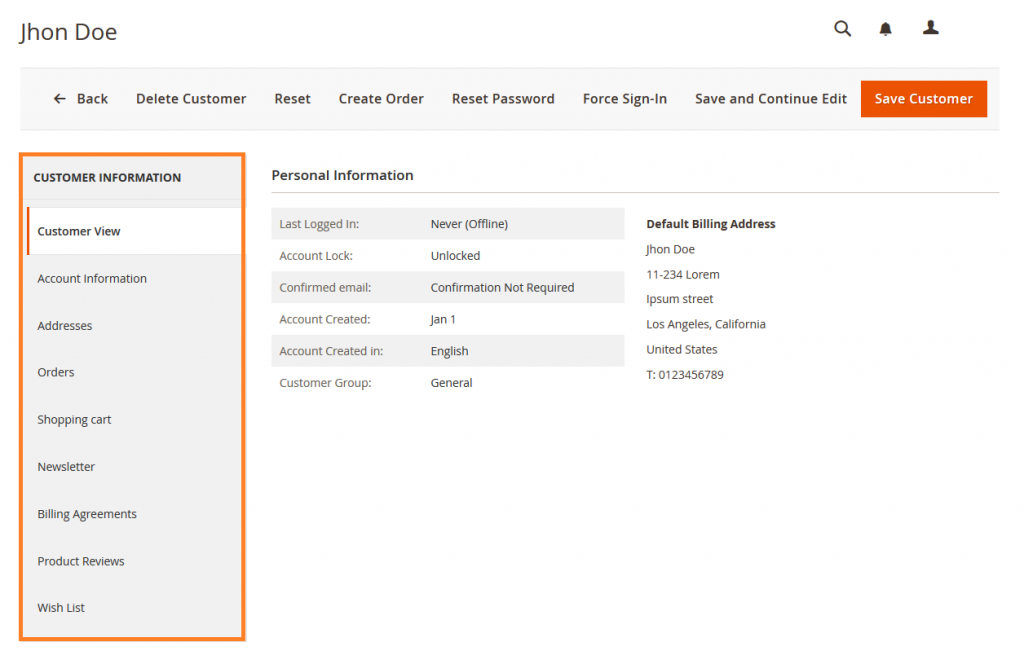The width and height of the screenshot is (1024, 664).
Task: Reset the customer form
Action: [292, 98]
